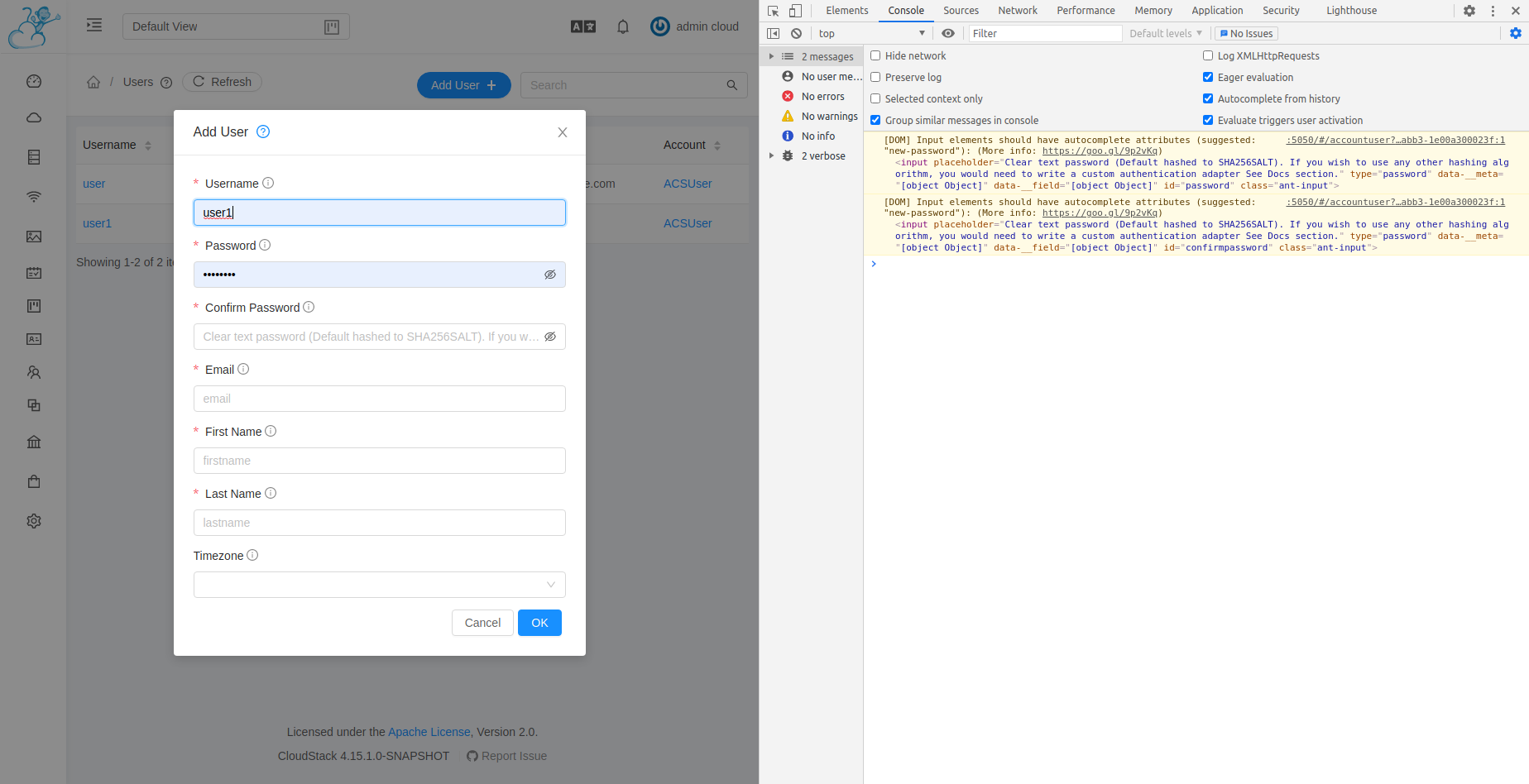Open the Dashboard from the sidebar gauge icon

click(33, 80)
